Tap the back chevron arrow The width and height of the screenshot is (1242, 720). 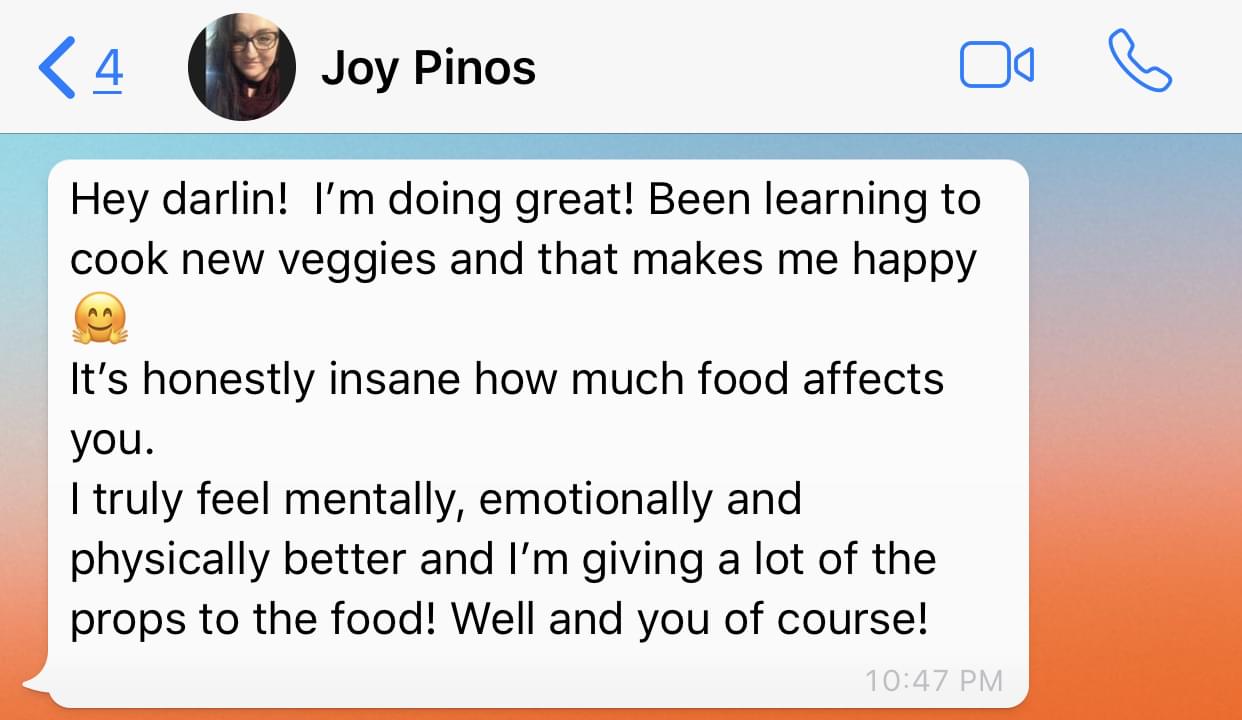57,68
